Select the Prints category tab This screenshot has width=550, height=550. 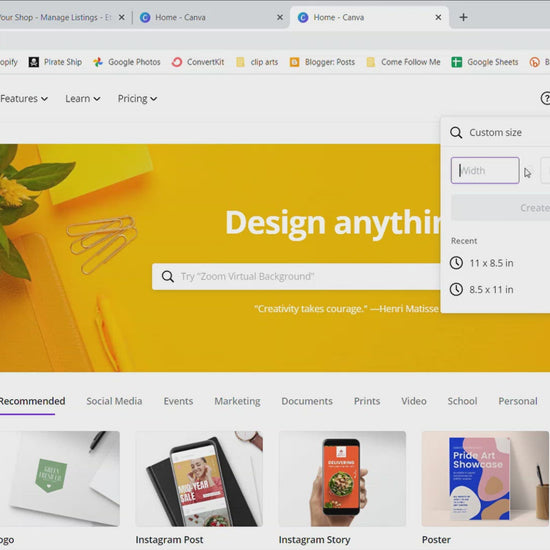click(367, 401)
